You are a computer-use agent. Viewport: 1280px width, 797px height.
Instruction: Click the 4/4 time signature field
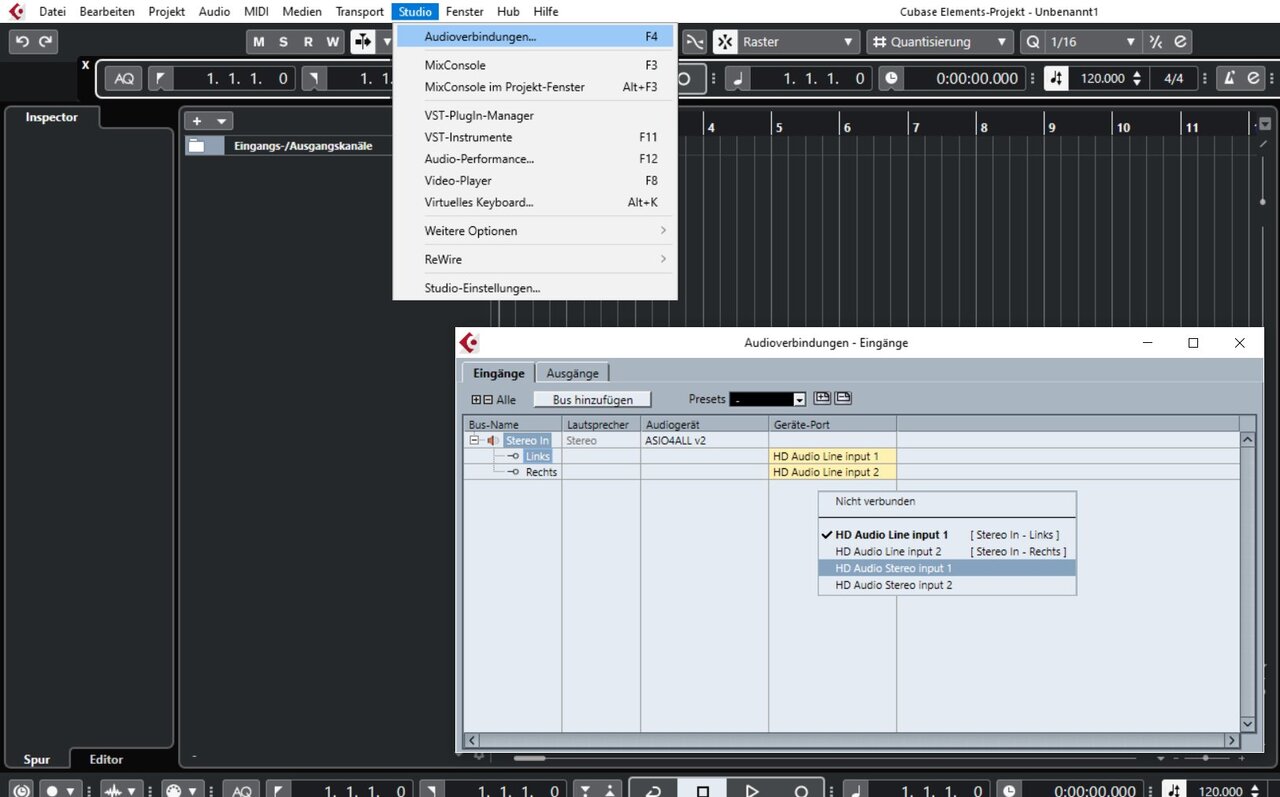[x=1173, y=78]
